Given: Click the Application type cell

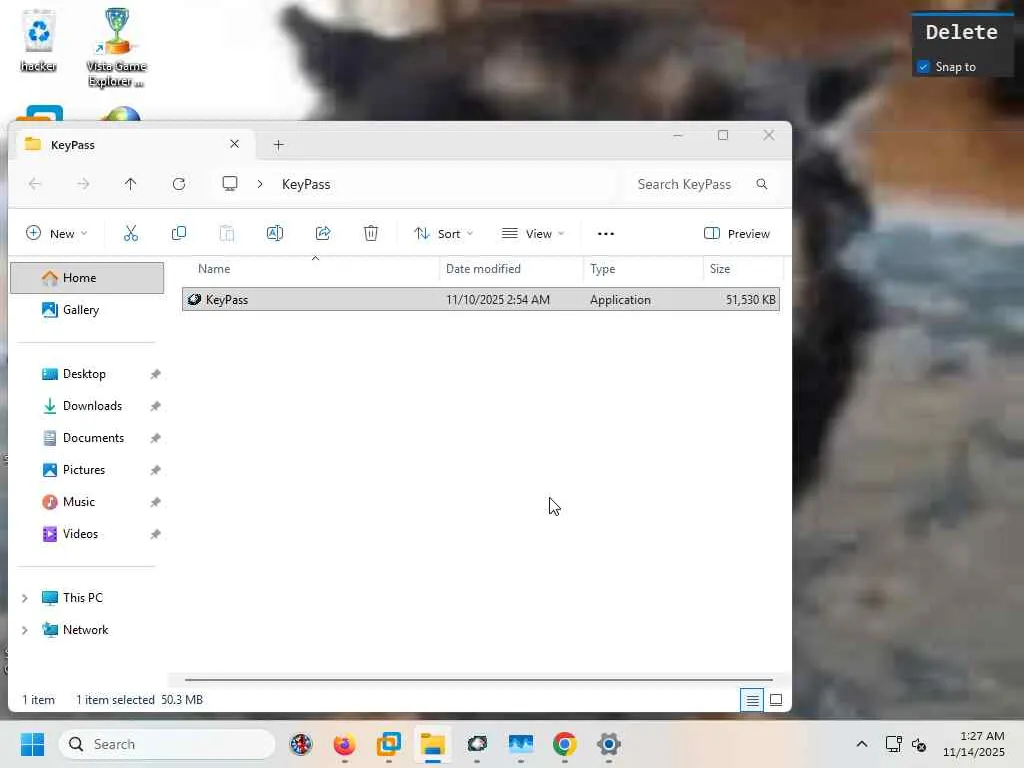Looking at the screenshot, I should (620, 300).
